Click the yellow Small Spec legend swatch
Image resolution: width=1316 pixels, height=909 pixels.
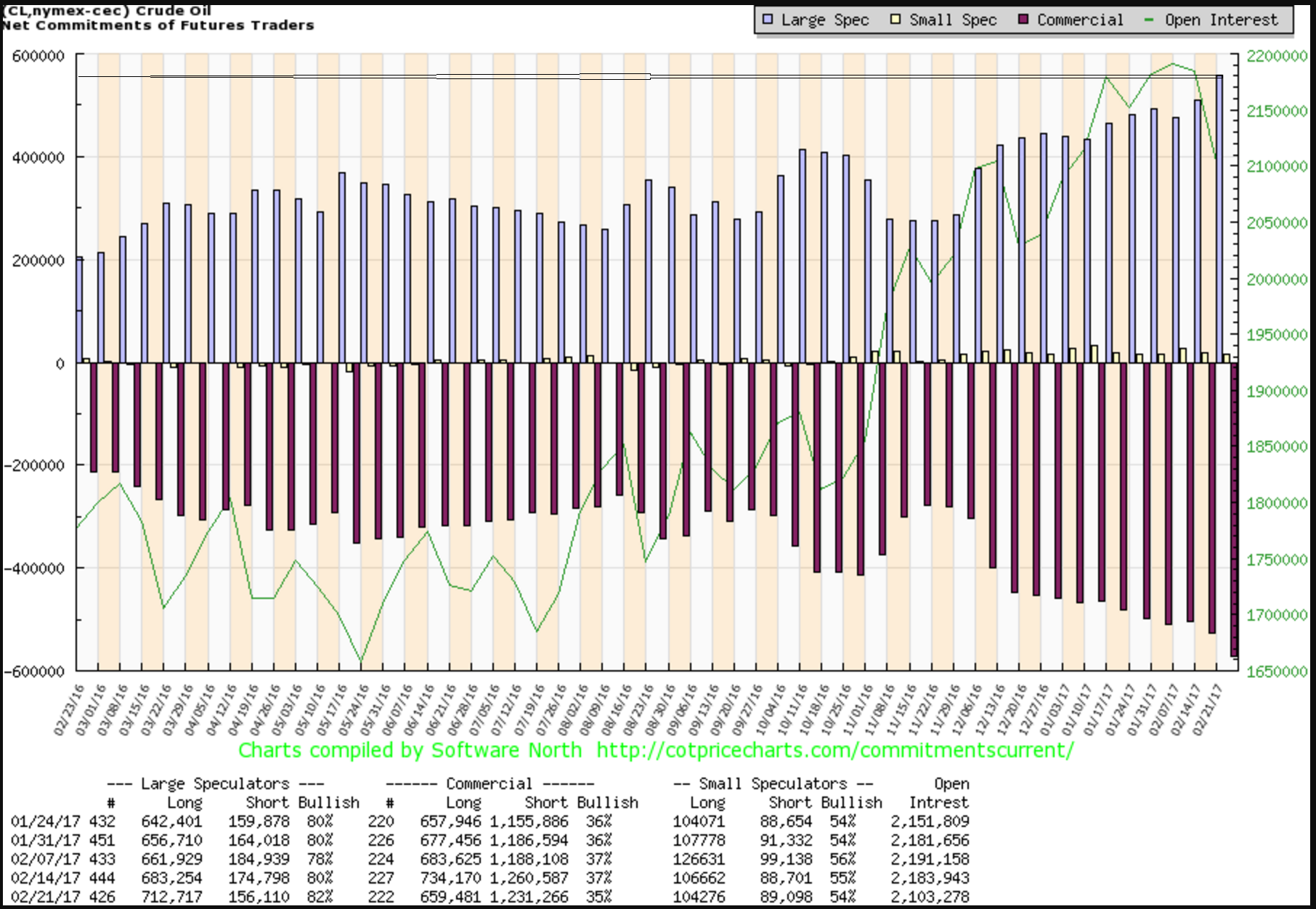point(895,20)
